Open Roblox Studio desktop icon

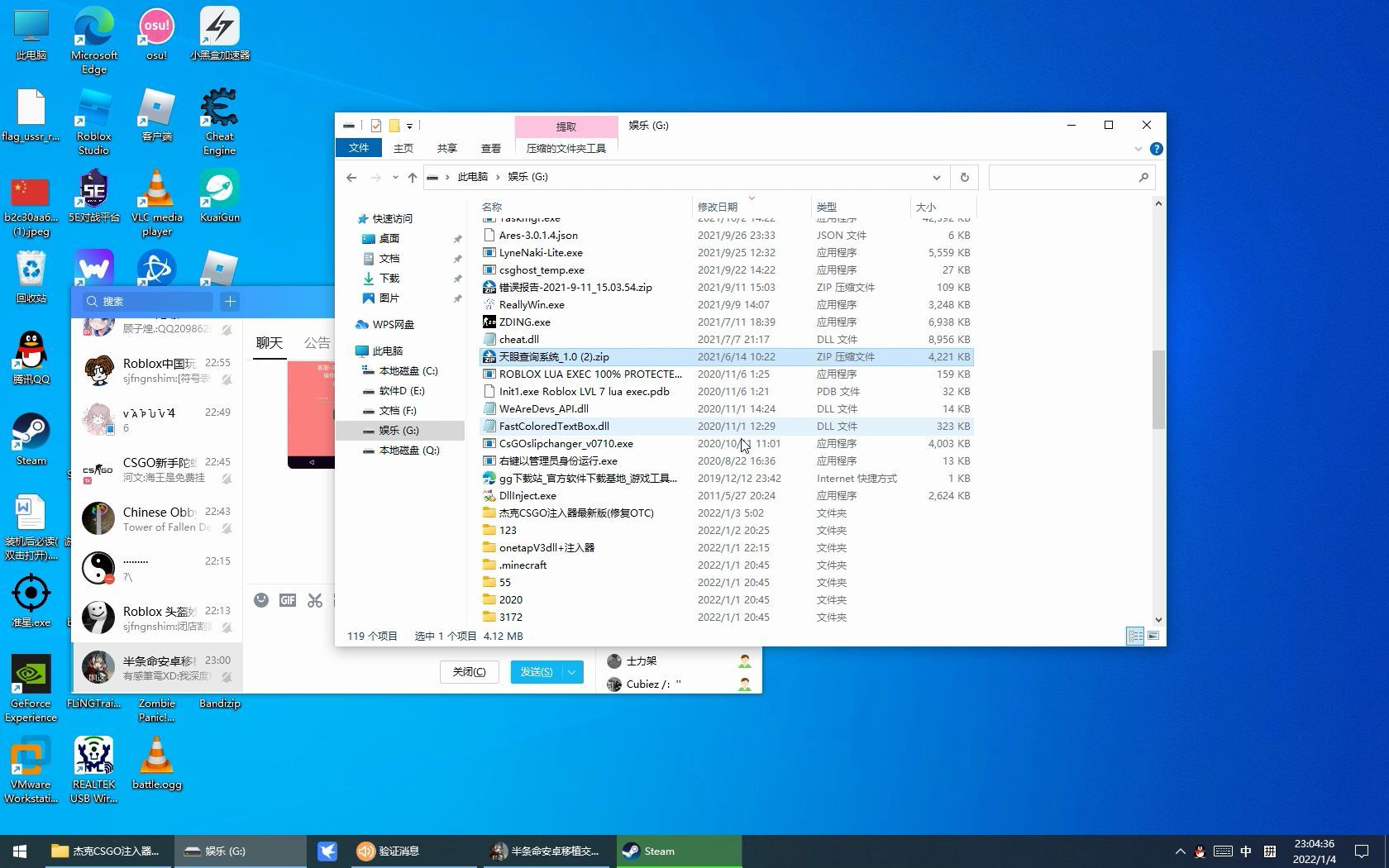click(x=93, y=122)
